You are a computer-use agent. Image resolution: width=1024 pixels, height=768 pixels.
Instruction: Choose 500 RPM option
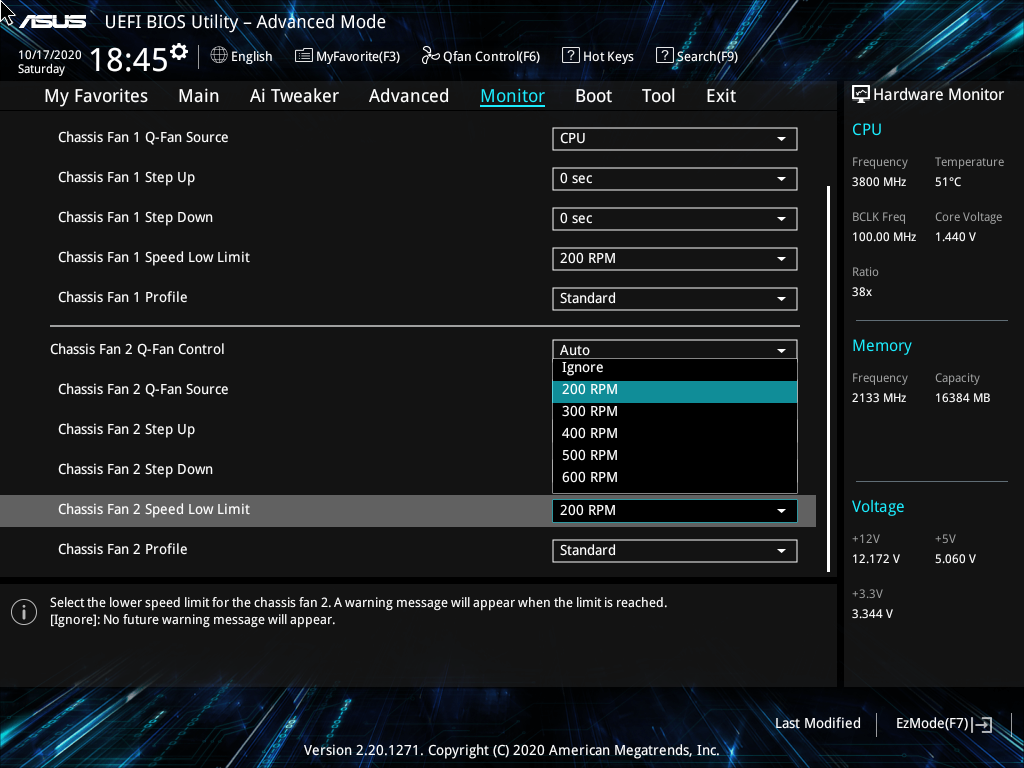(675, 455)
